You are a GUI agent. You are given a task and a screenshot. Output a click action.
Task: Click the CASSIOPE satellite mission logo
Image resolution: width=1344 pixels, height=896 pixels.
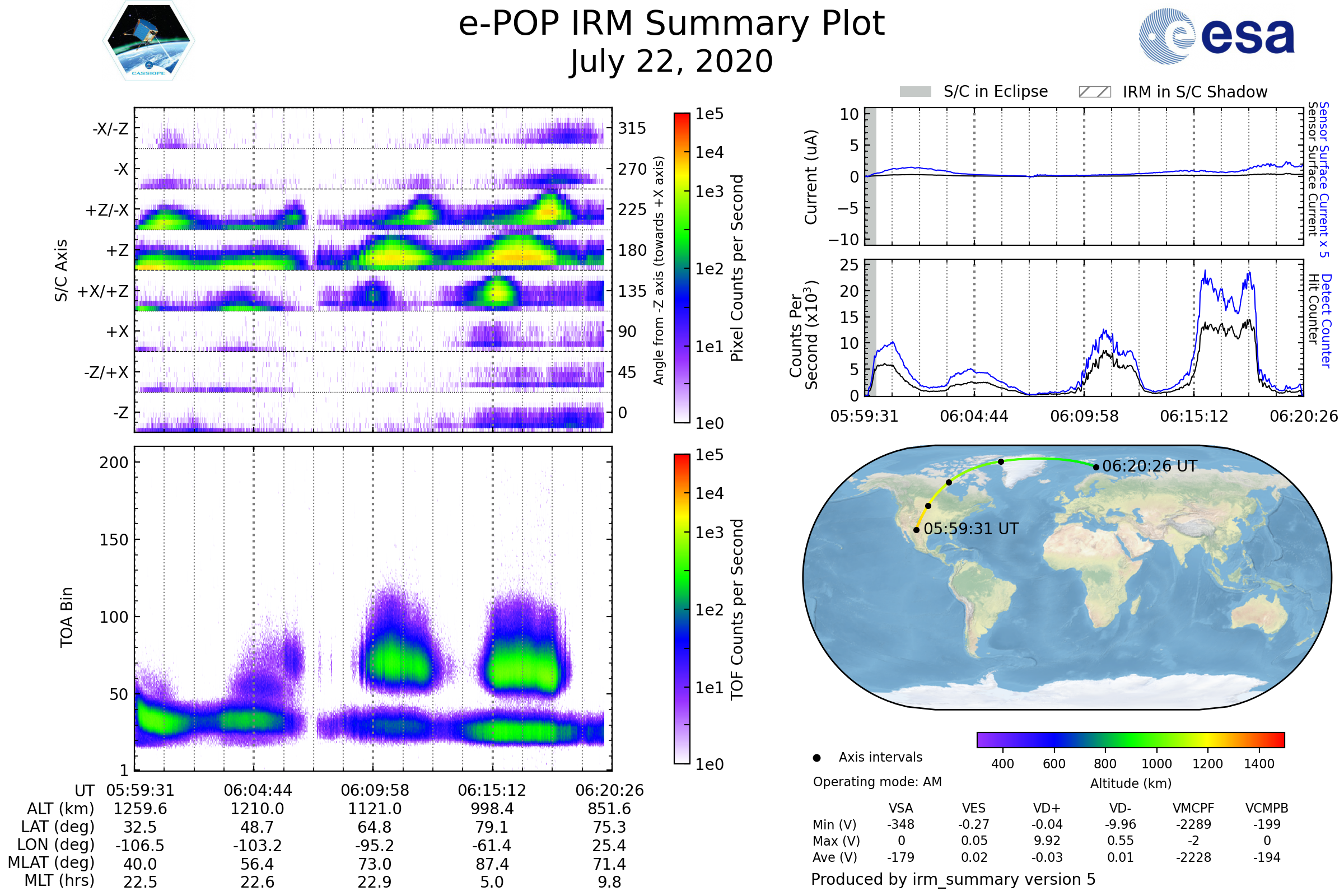(x=148, y=41)
